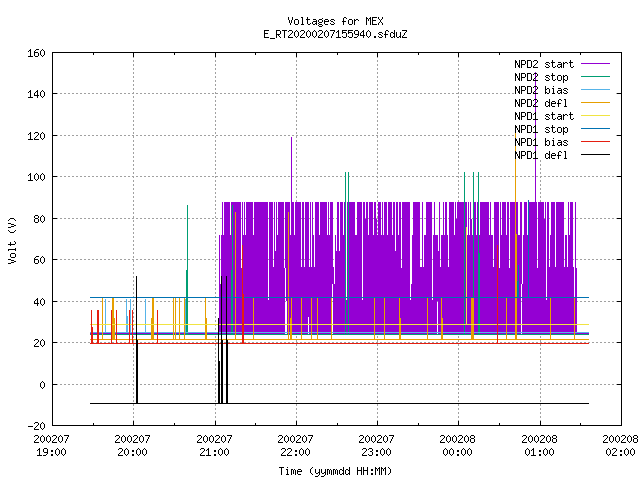640x480 pixels.
Task: Click the y-axis tick value 140
Action: [x=36, y=94]
